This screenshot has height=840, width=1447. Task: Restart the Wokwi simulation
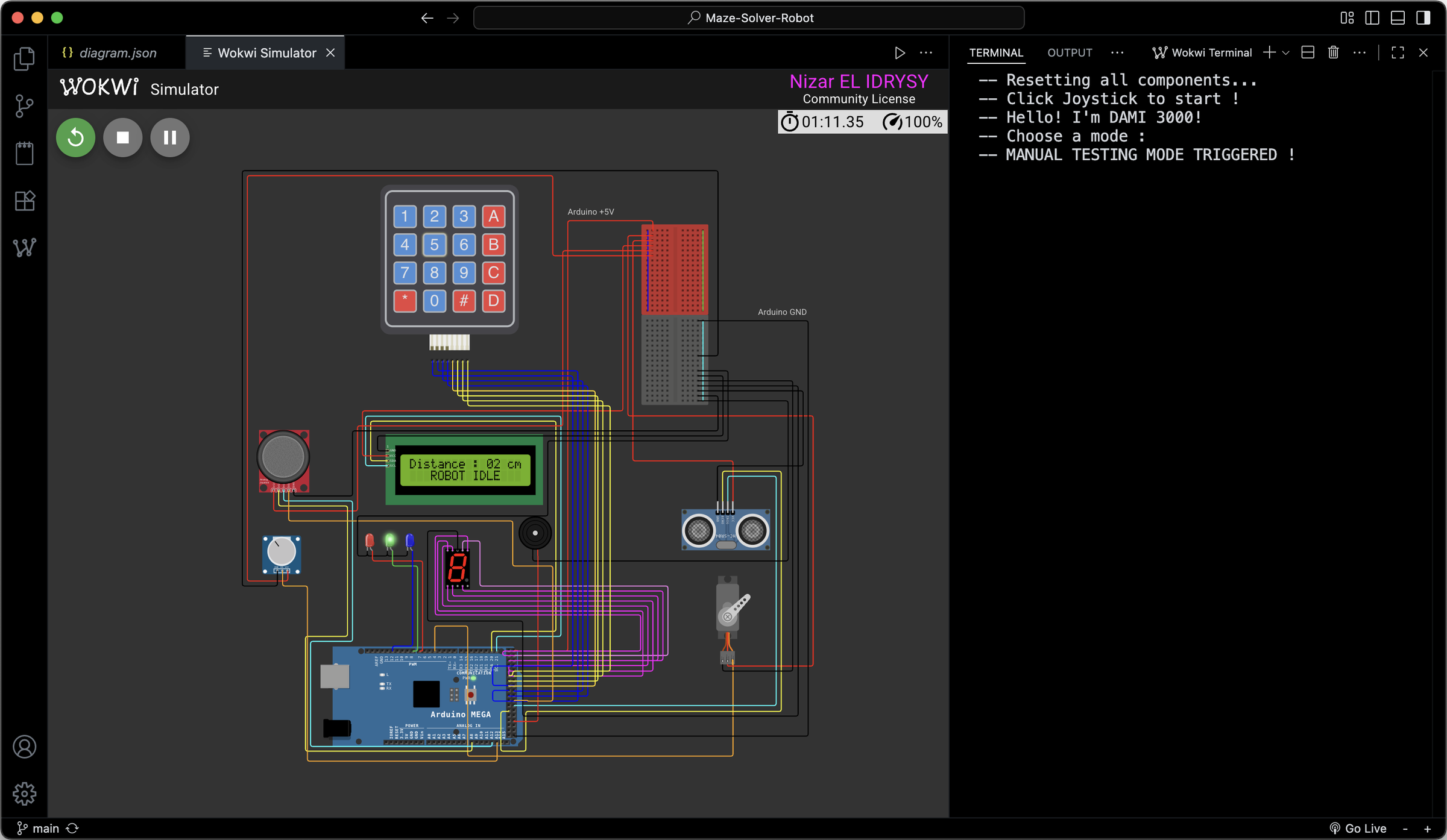pyautogui.click(x=75, y=137)
